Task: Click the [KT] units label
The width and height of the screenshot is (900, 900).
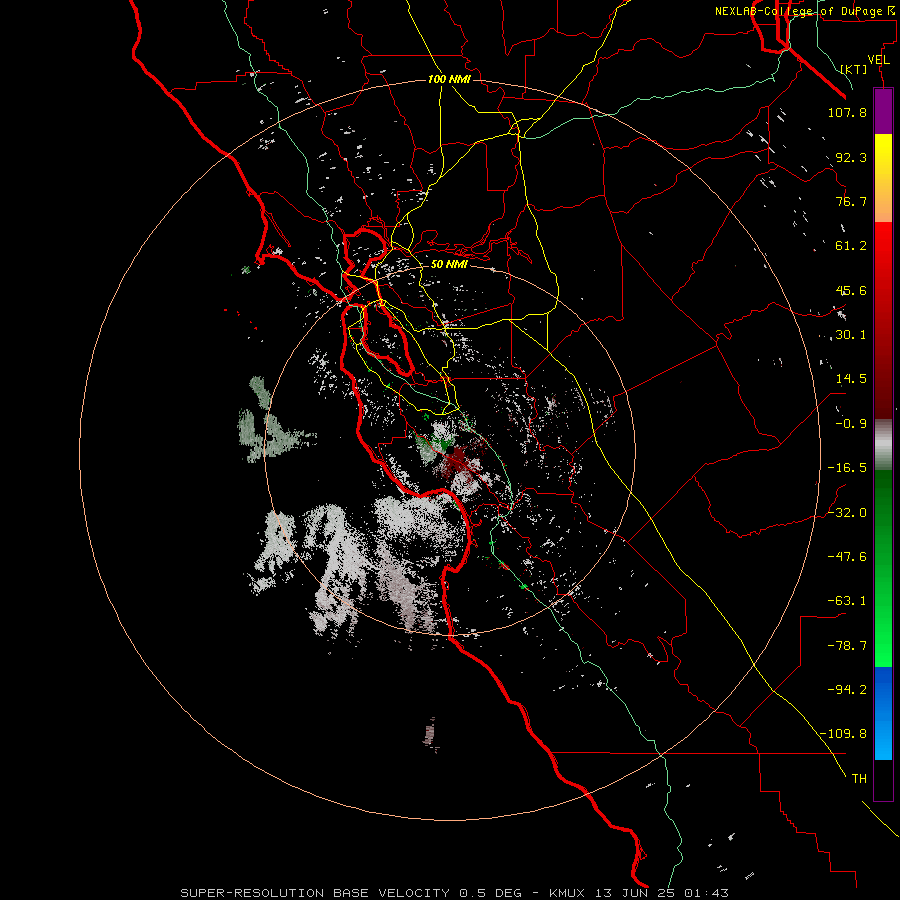Action: click(853, 69)
